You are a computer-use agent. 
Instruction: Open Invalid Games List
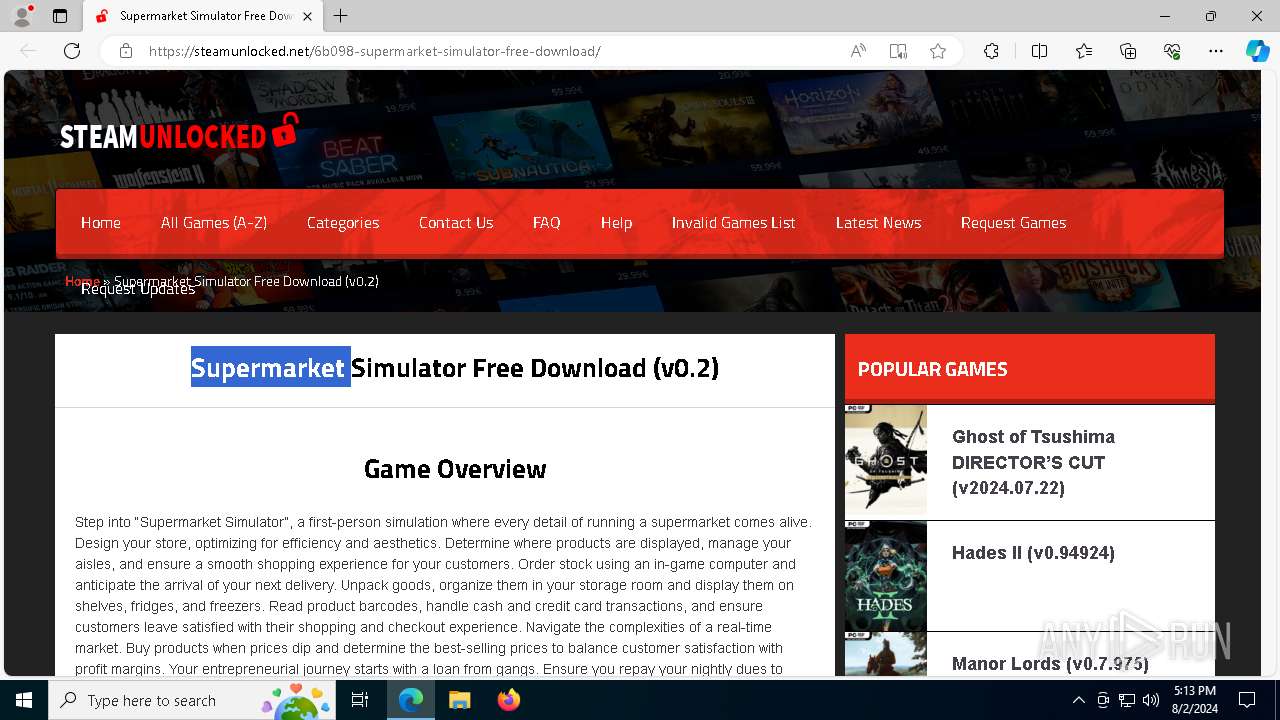coord(734,223)
